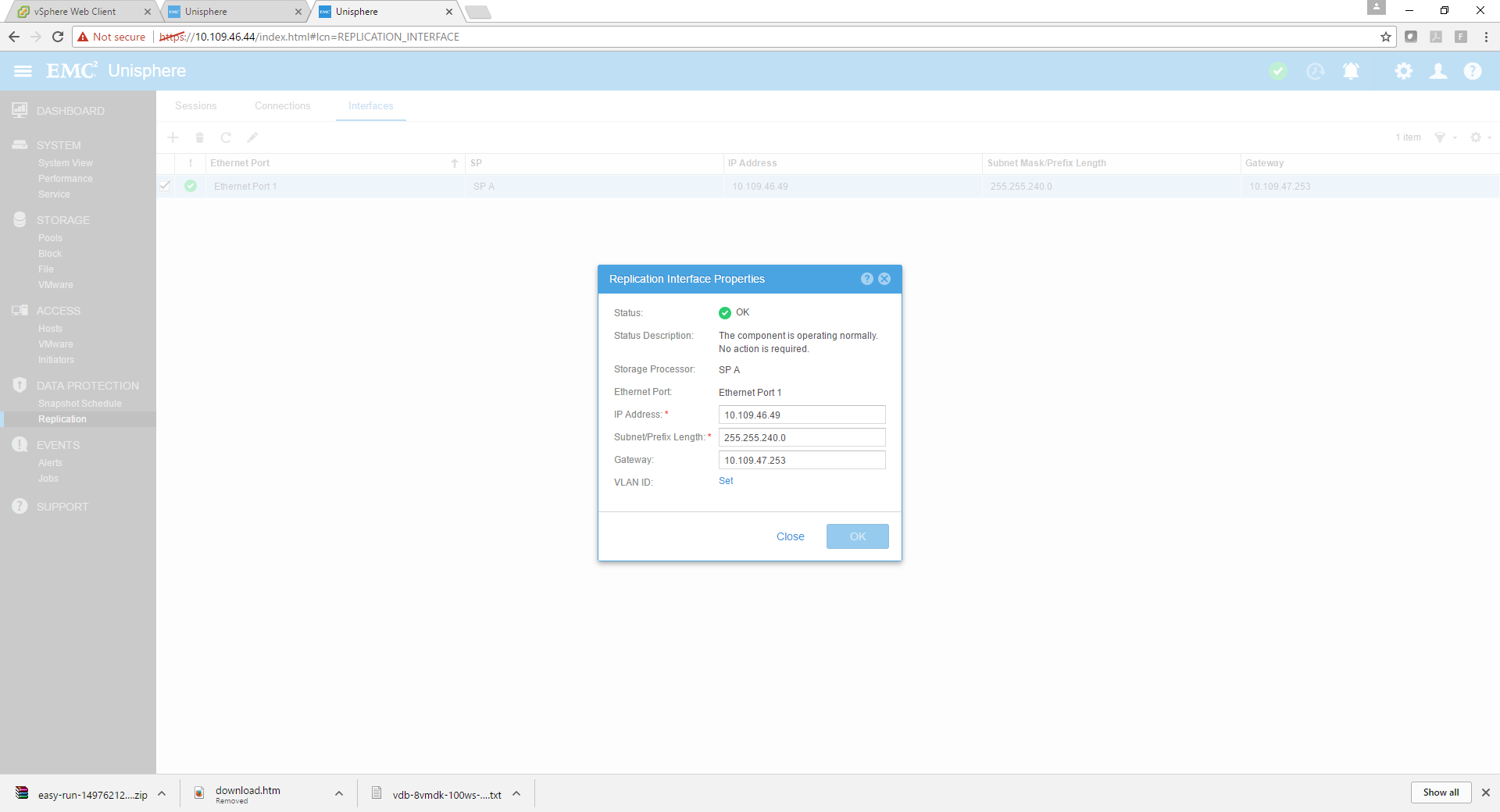Image resolution: width=1500 pixels, height=812 pixels.
Task: Click the system health status checkmark icon
Action: click(x=1278, y=71)
